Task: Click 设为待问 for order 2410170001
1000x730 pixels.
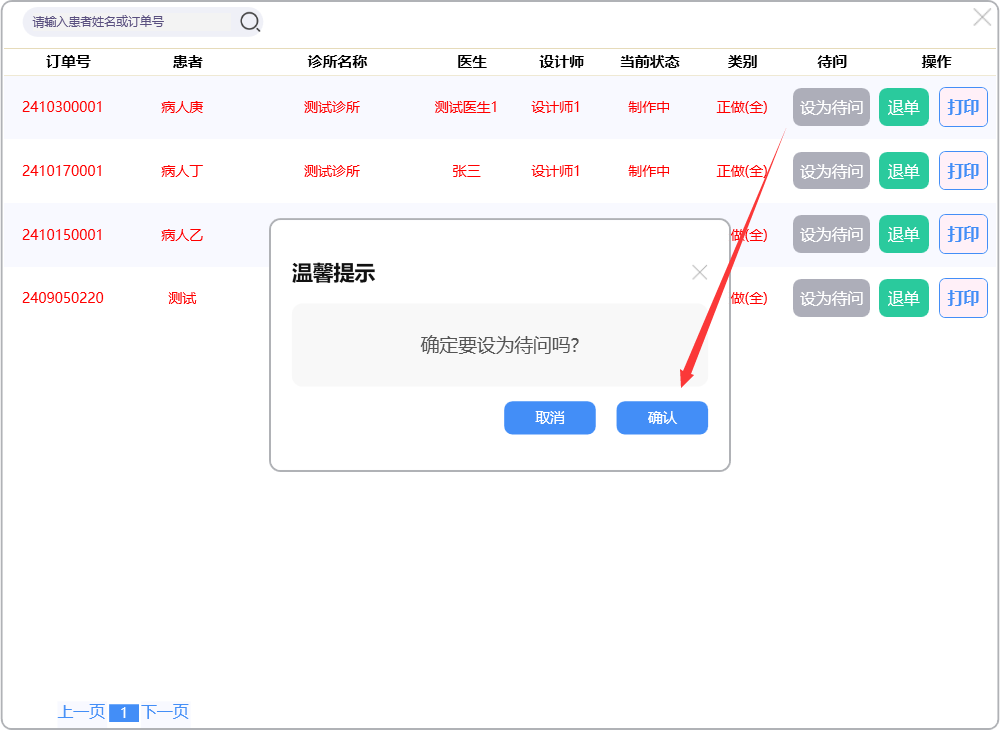Action: 831,171
